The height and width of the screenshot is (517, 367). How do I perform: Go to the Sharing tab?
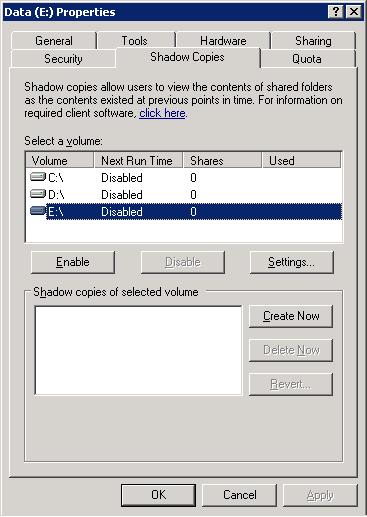pos(313,41)
